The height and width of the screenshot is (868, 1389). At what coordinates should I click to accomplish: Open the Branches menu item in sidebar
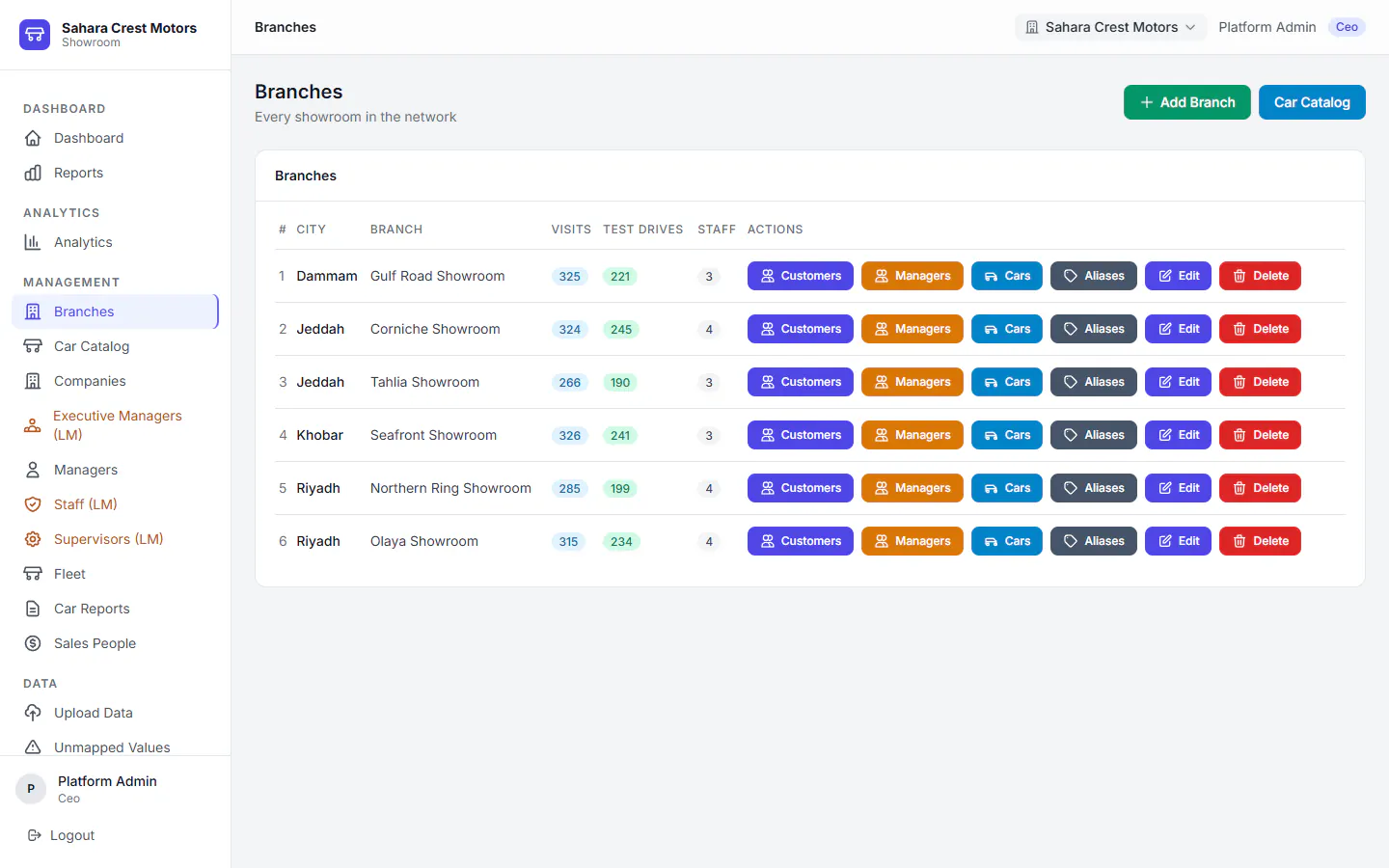(116, 312)
